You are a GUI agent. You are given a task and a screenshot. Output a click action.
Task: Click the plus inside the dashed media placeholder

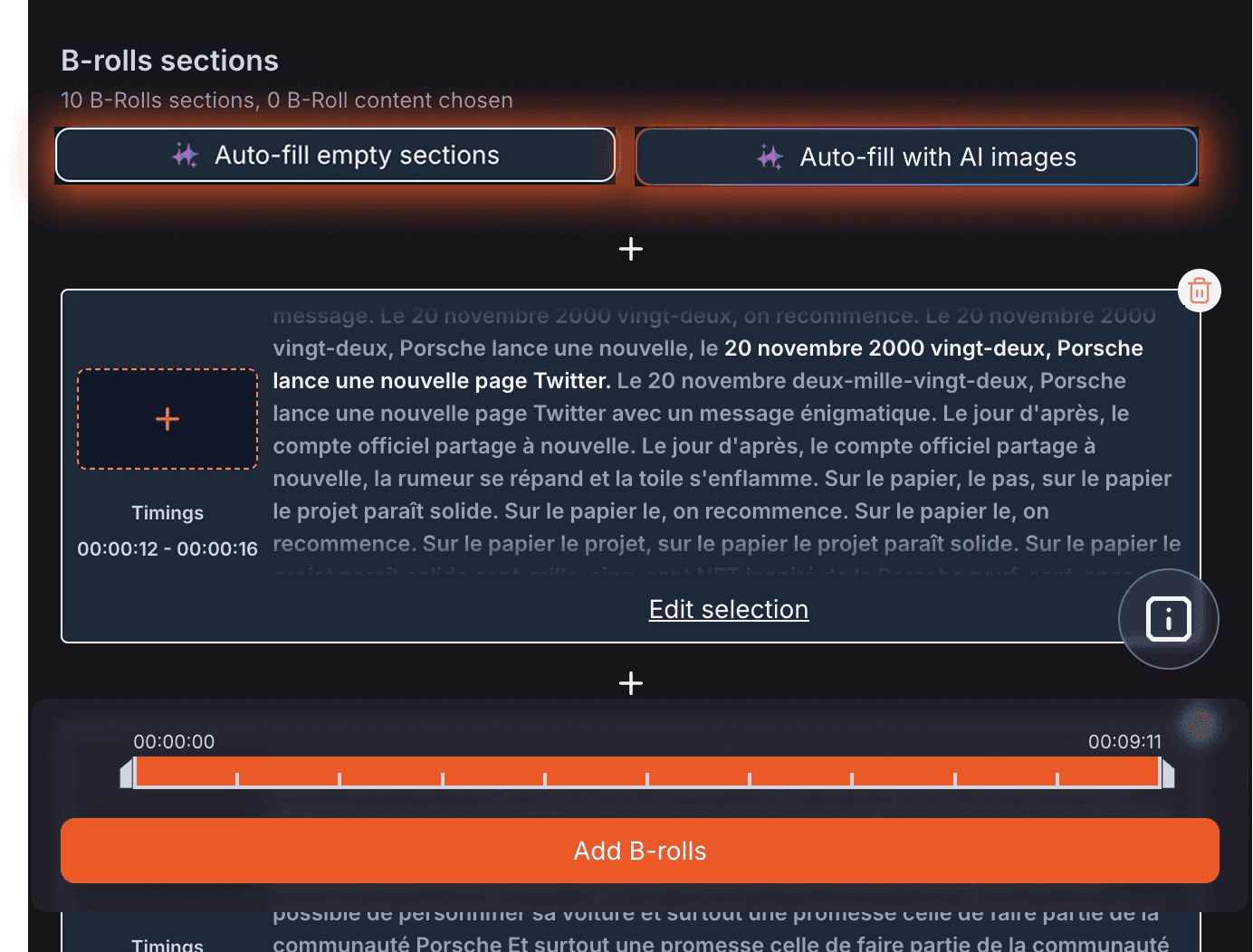point(167,418)
